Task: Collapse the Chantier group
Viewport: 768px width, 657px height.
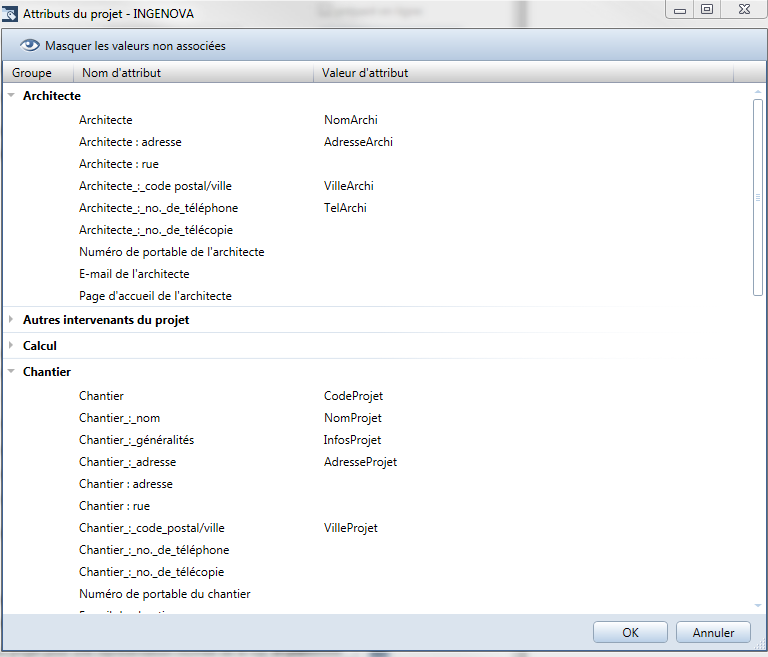Action: click(x=11, y=372)
